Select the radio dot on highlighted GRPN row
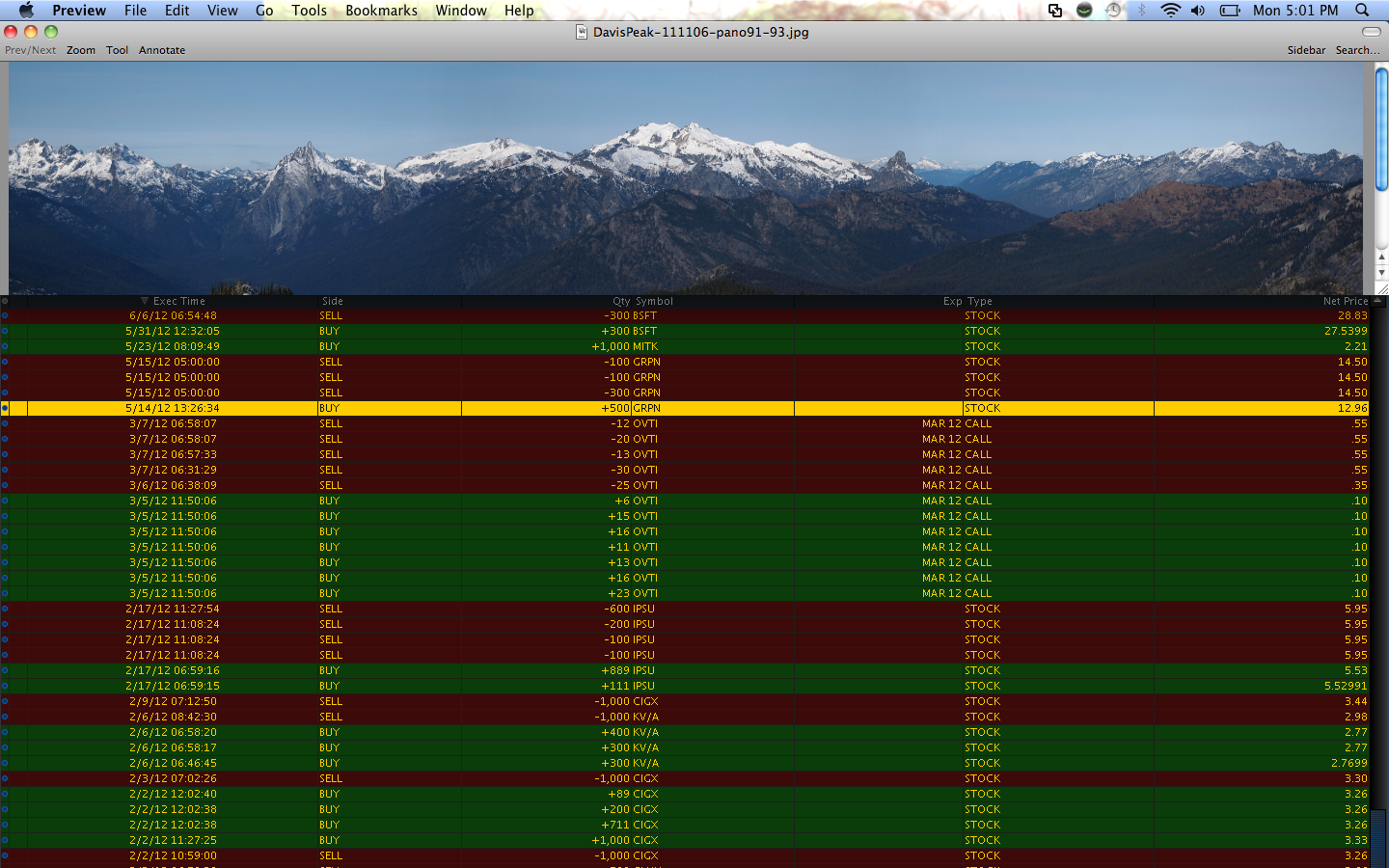This screenshot has width=1389, height=868. 5,408
